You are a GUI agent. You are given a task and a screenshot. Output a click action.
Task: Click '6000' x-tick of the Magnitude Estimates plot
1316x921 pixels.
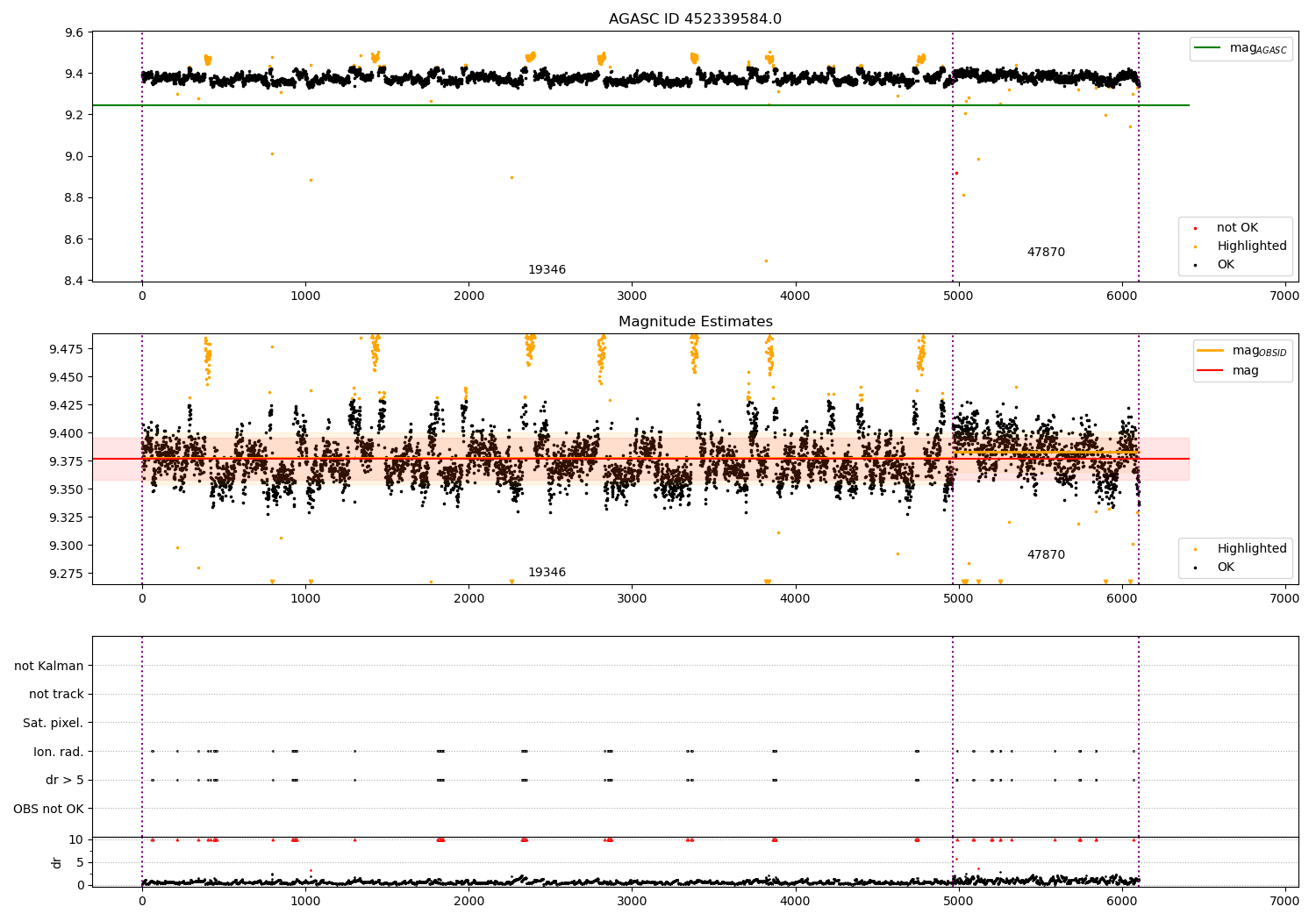(1122, 599)
